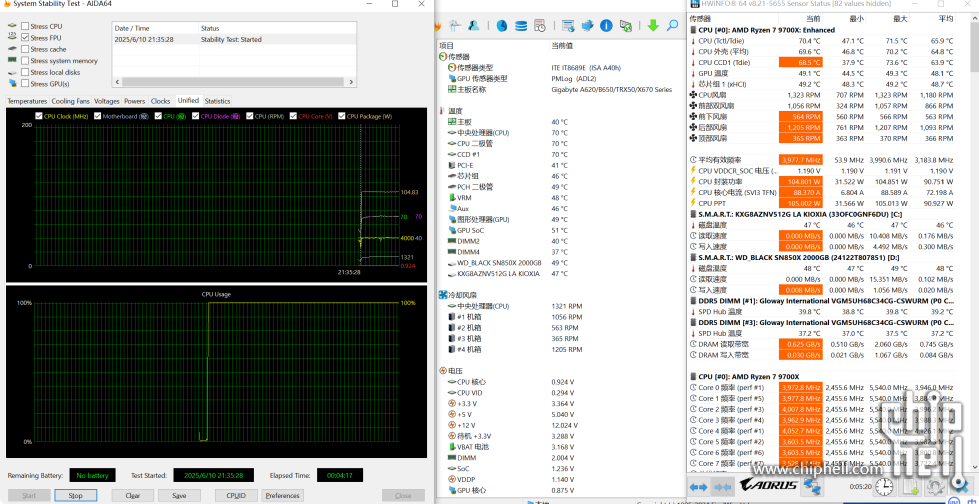Enable the Stress system memory checkbox

[25, 61]
